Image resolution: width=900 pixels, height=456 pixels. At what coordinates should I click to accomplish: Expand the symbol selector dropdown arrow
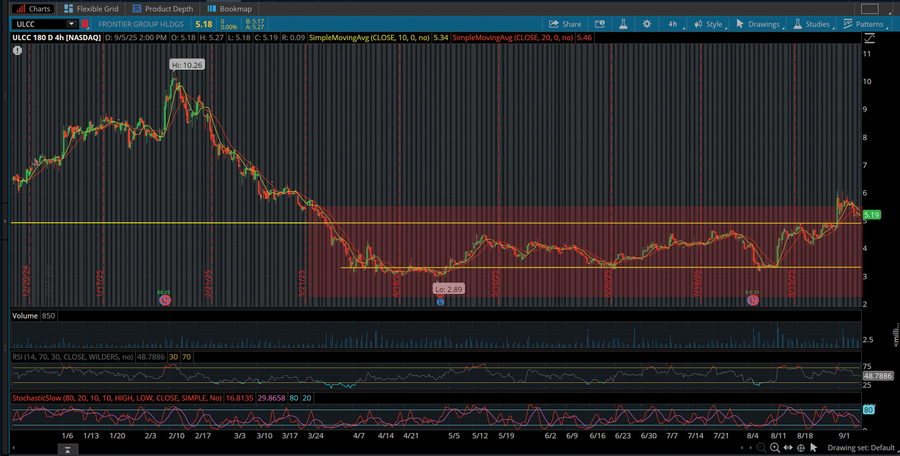click(x=70, y=23)
